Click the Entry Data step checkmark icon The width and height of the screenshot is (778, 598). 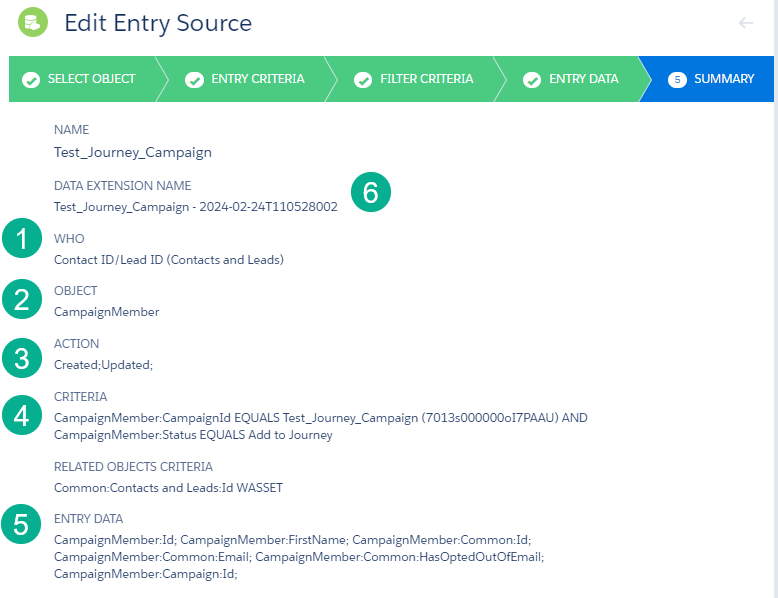tap(532, 79)
